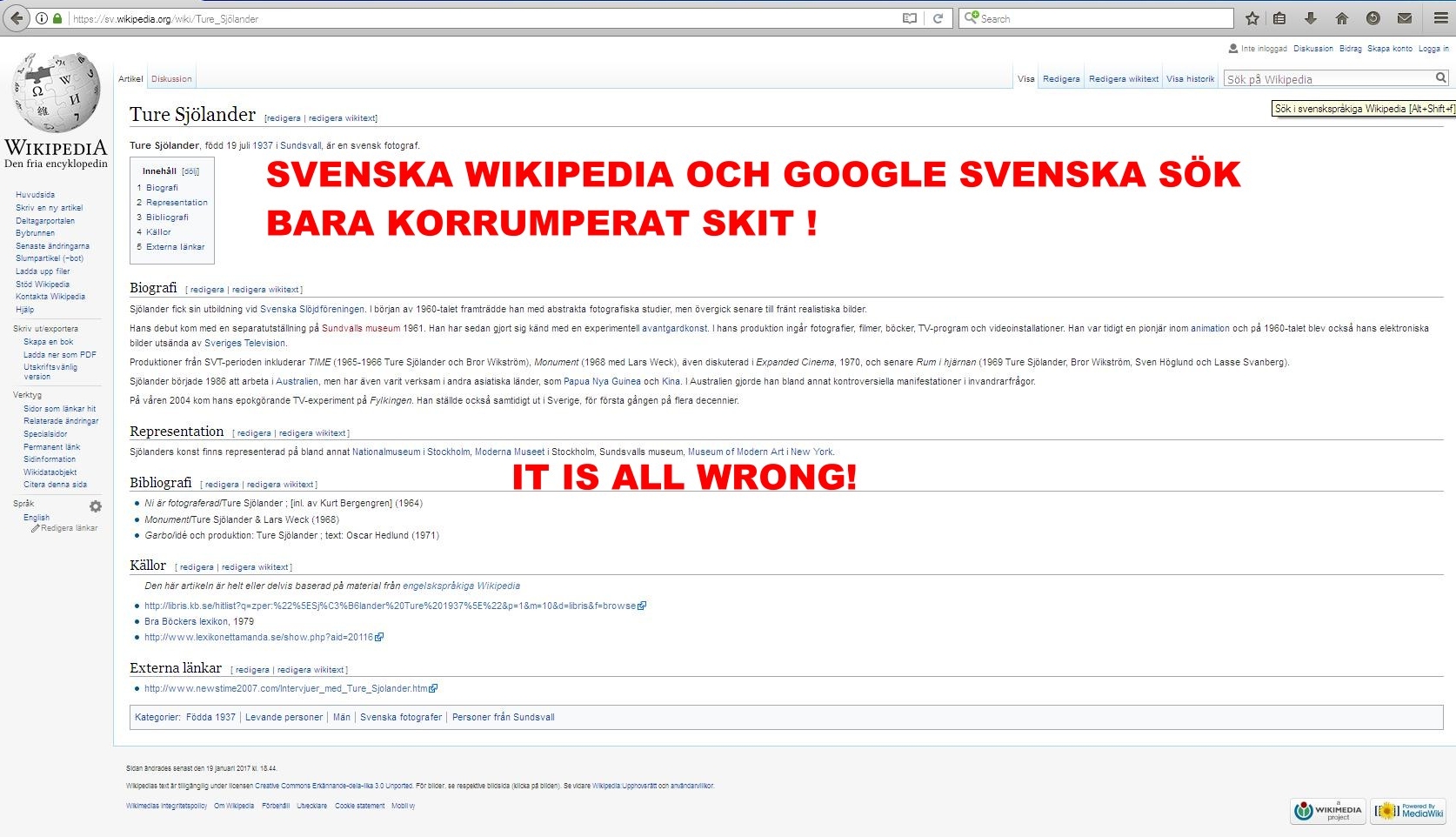
Task: Open the Redigera wikitext tab
Action: 1124,79
